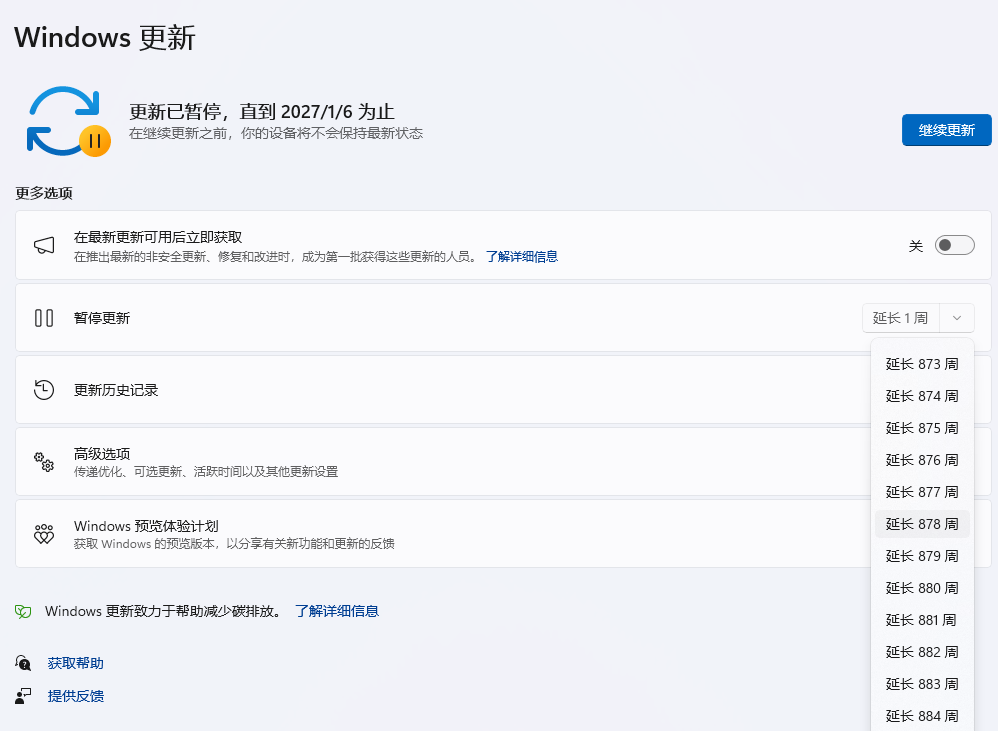Click the feedback person icon beside 提供反馈
Image resolution: width=998 pixels, height=731 pixels.
23,696
